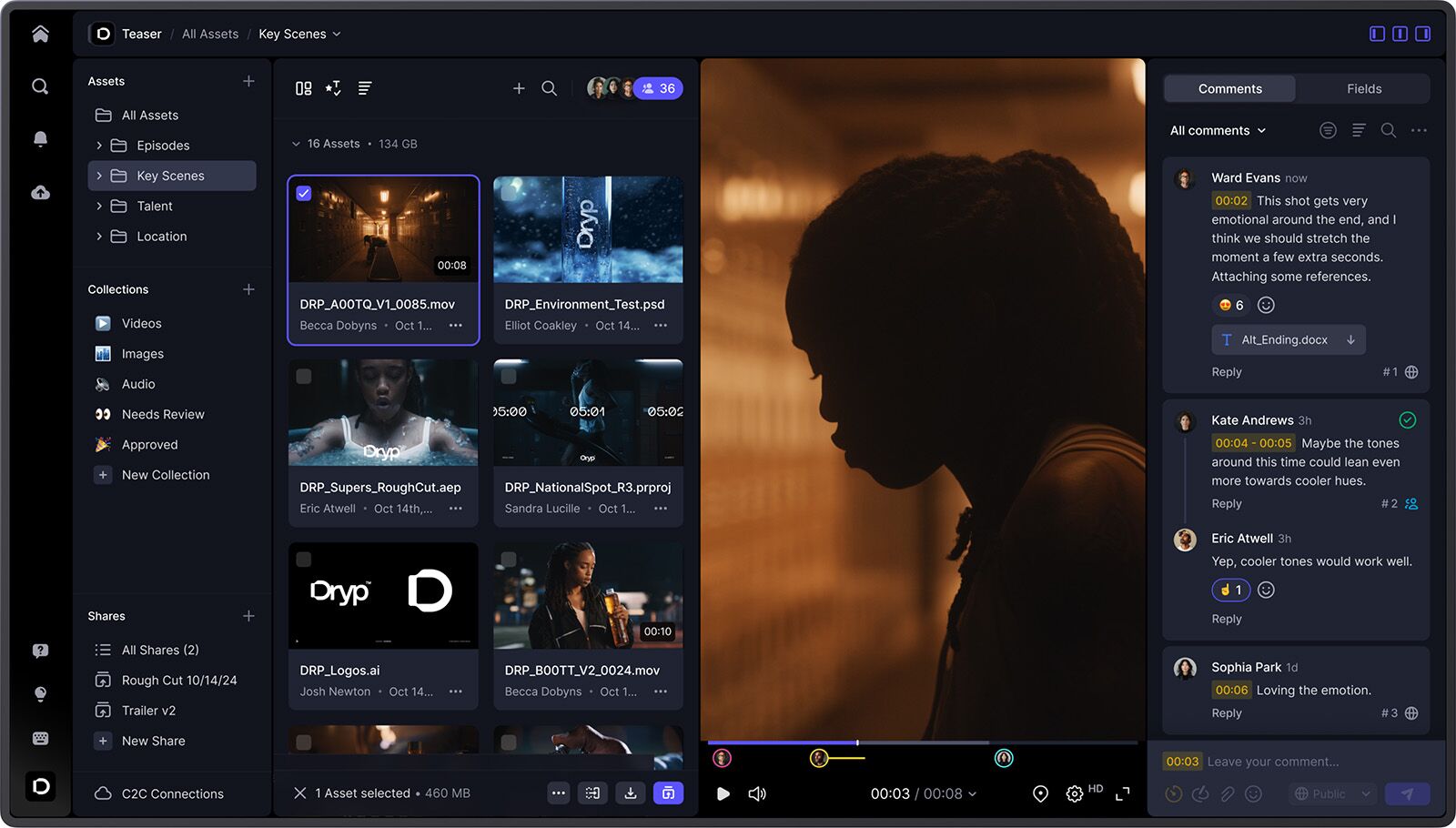Image resolution: width=1456 pixels, height=828 pixels.
Task: Click the search icon above the asset grid
Action: 549,88
